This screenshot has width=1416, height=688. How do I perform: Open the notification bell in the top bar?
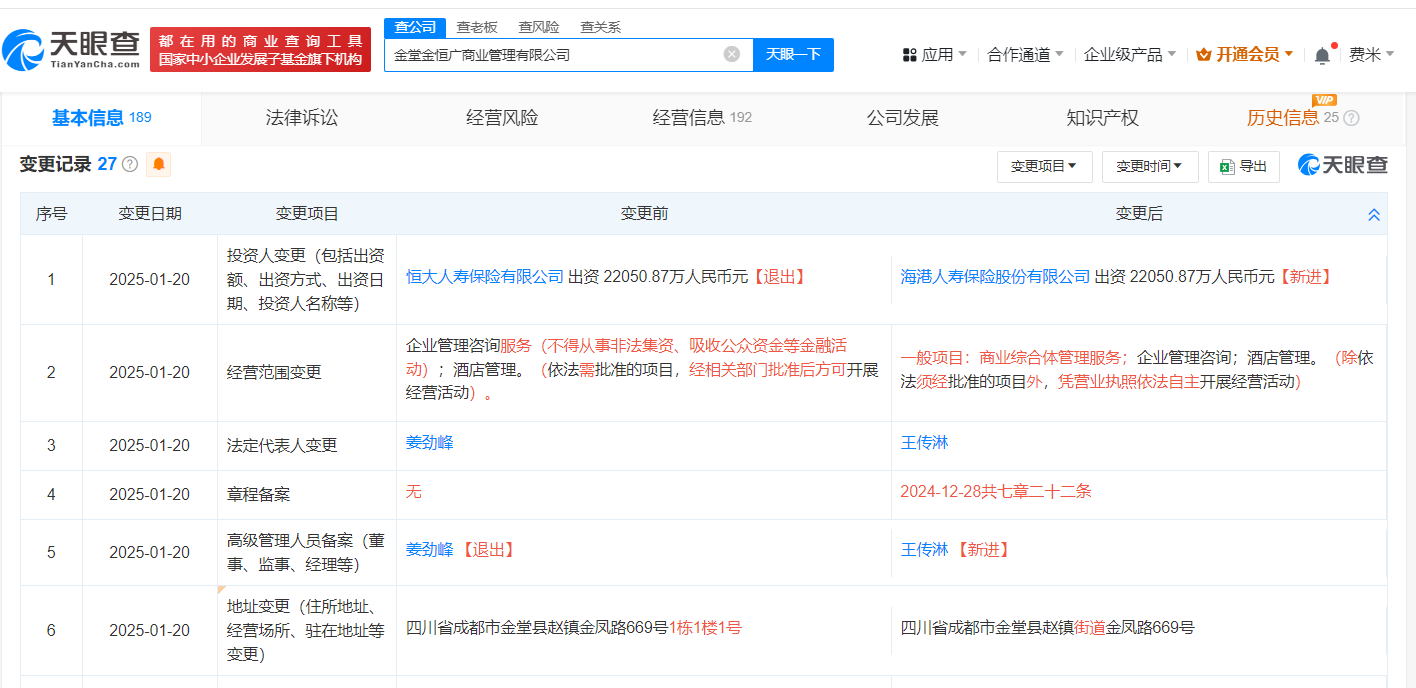[1322, 55]
